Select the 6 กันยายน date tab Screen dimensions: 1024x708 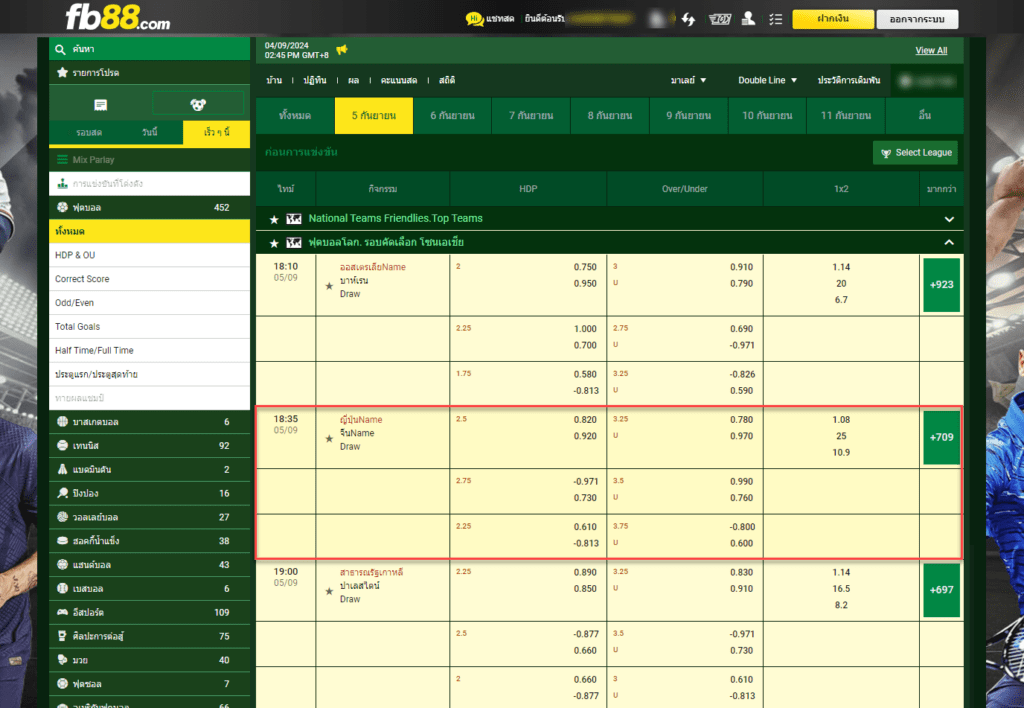coord(453,116)
